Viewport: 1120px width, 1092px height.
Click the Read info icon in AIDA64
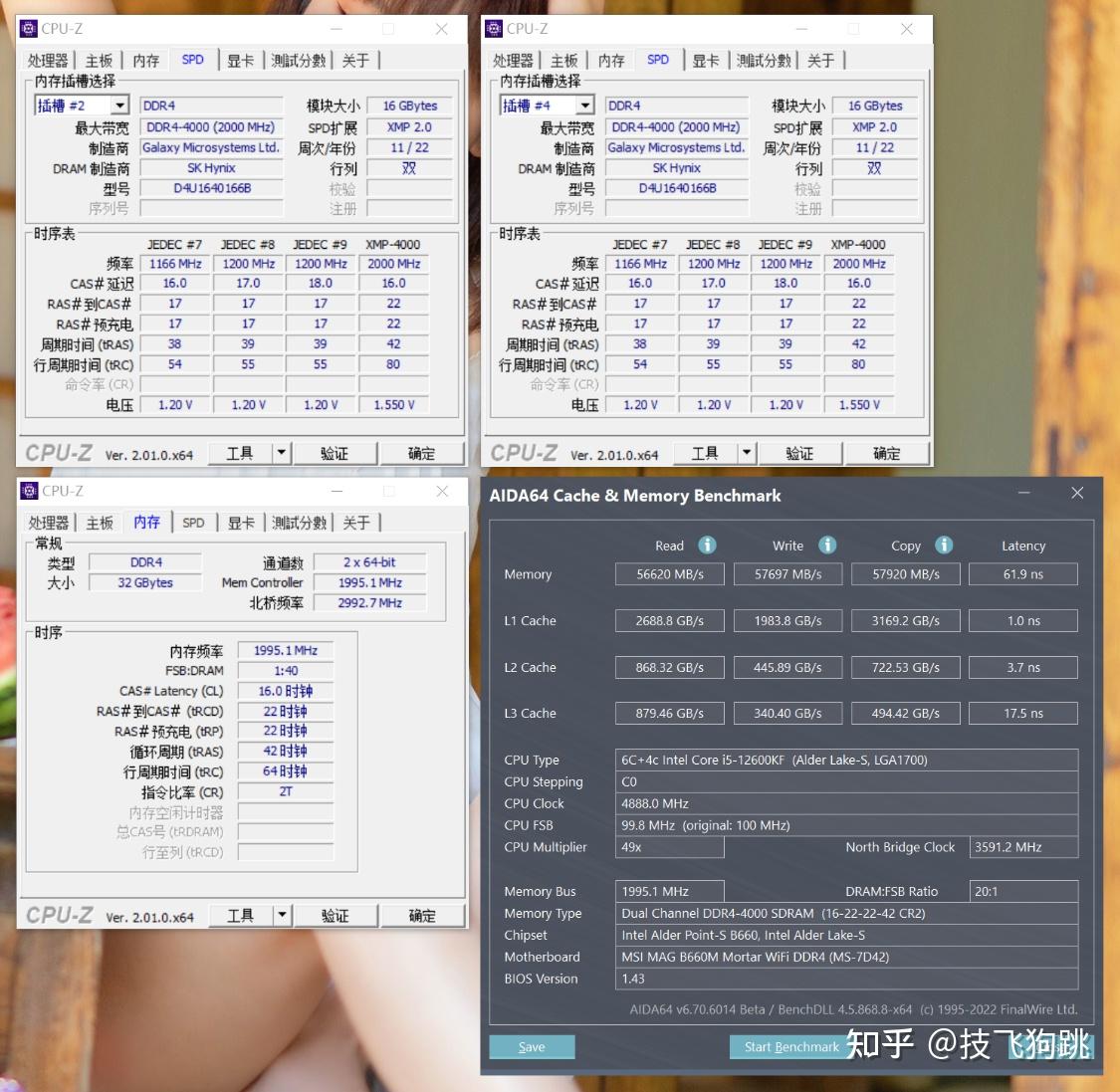click(707, 545)
